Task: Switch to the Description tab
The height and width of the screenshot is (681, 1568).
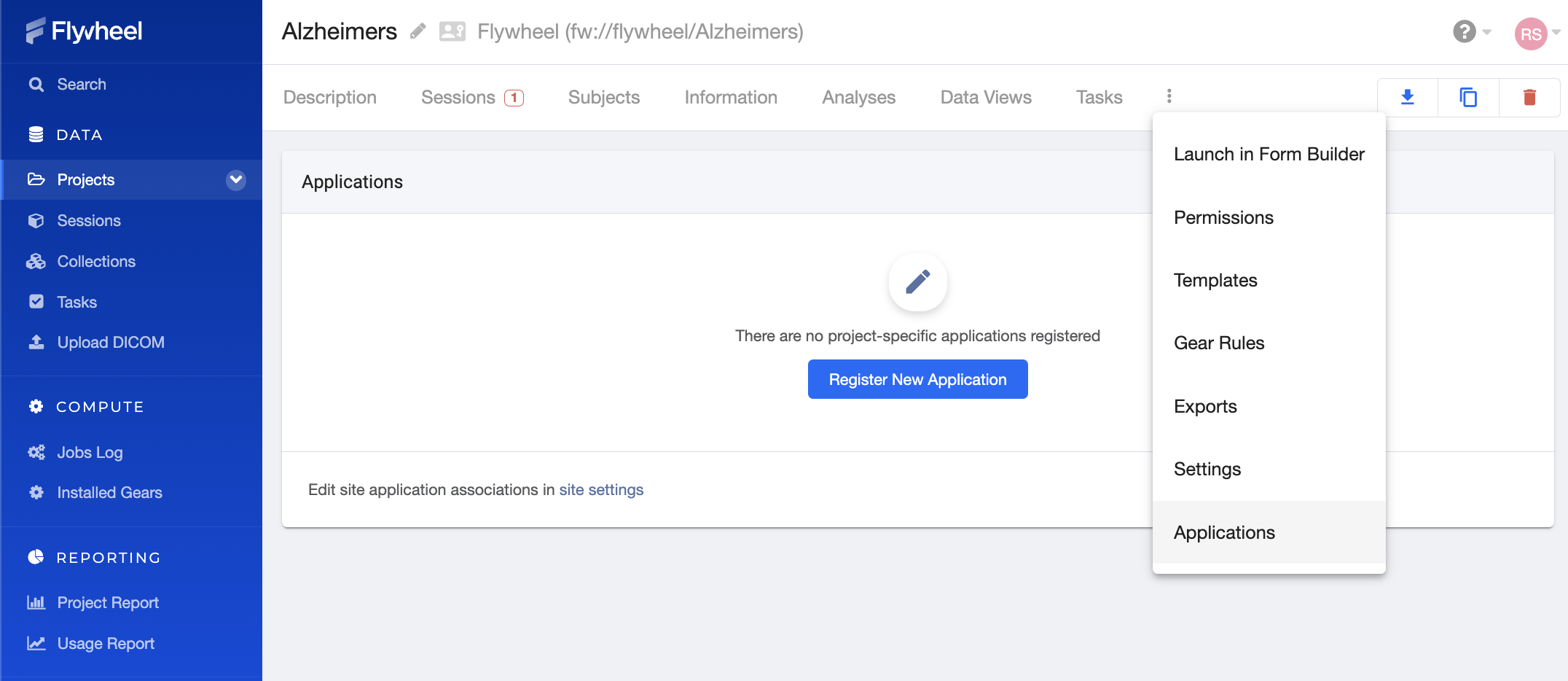Action: 330,97
